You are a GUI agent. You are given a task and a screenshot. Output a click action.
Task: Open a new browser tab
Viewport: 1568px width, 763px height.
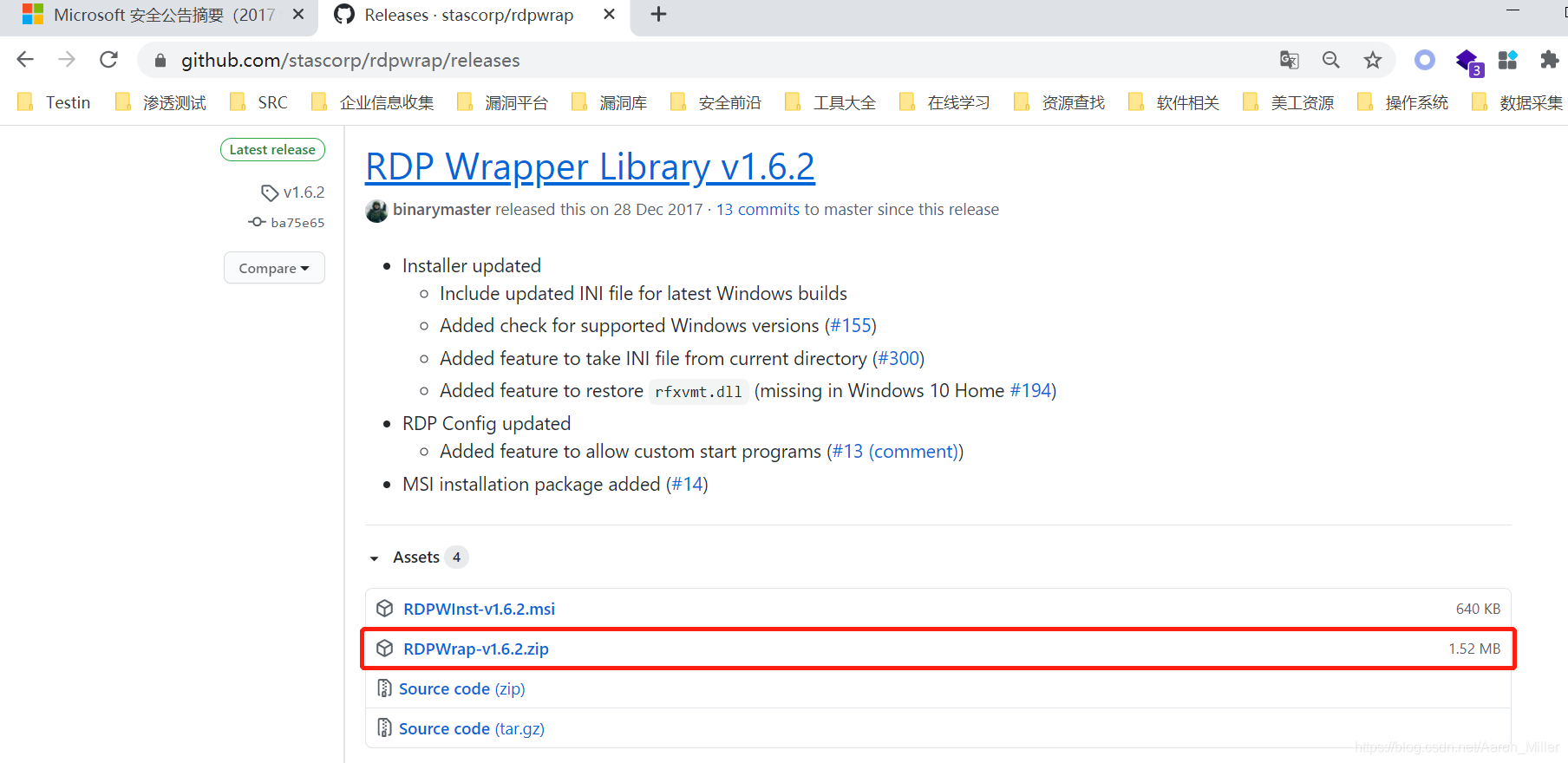(658, 15)
